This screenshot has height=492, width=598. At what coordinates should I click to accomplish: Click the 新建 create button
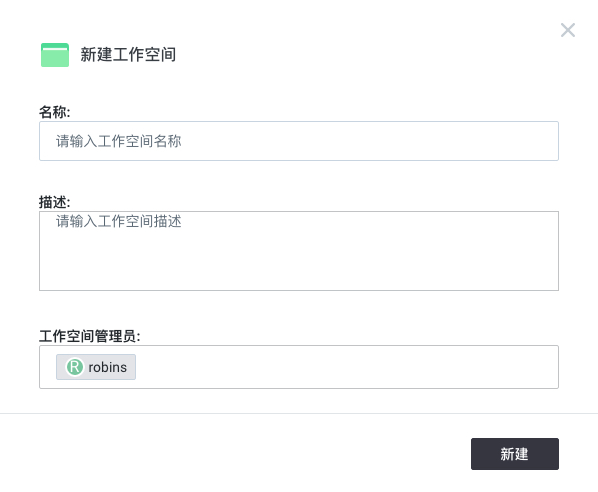515,454
